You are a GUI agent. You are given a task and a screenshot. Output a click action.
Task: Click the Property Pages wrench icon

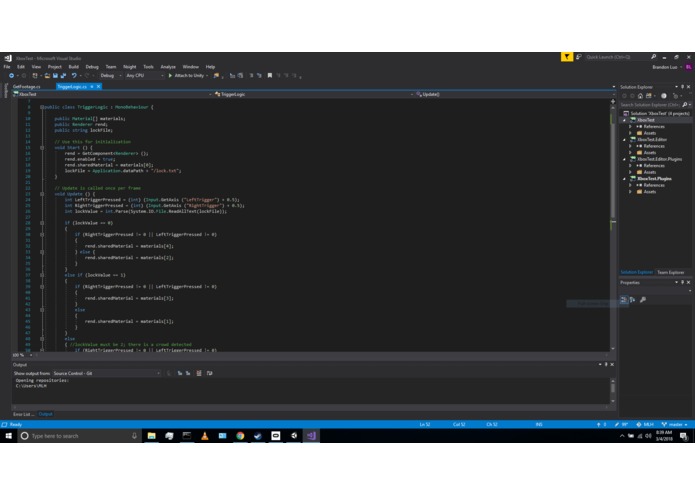643,300
